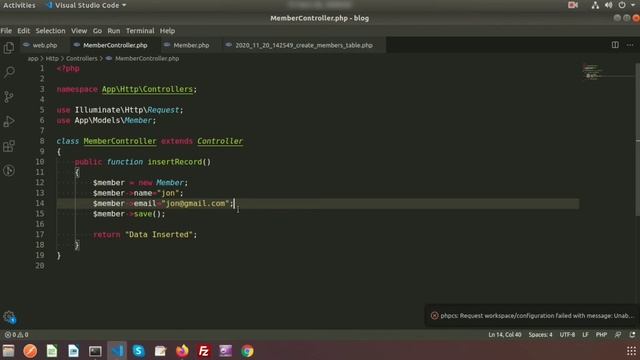Viewport: 640px width, 360px height.
Task: Open Firefox from the dock
Action: (182, 351)
